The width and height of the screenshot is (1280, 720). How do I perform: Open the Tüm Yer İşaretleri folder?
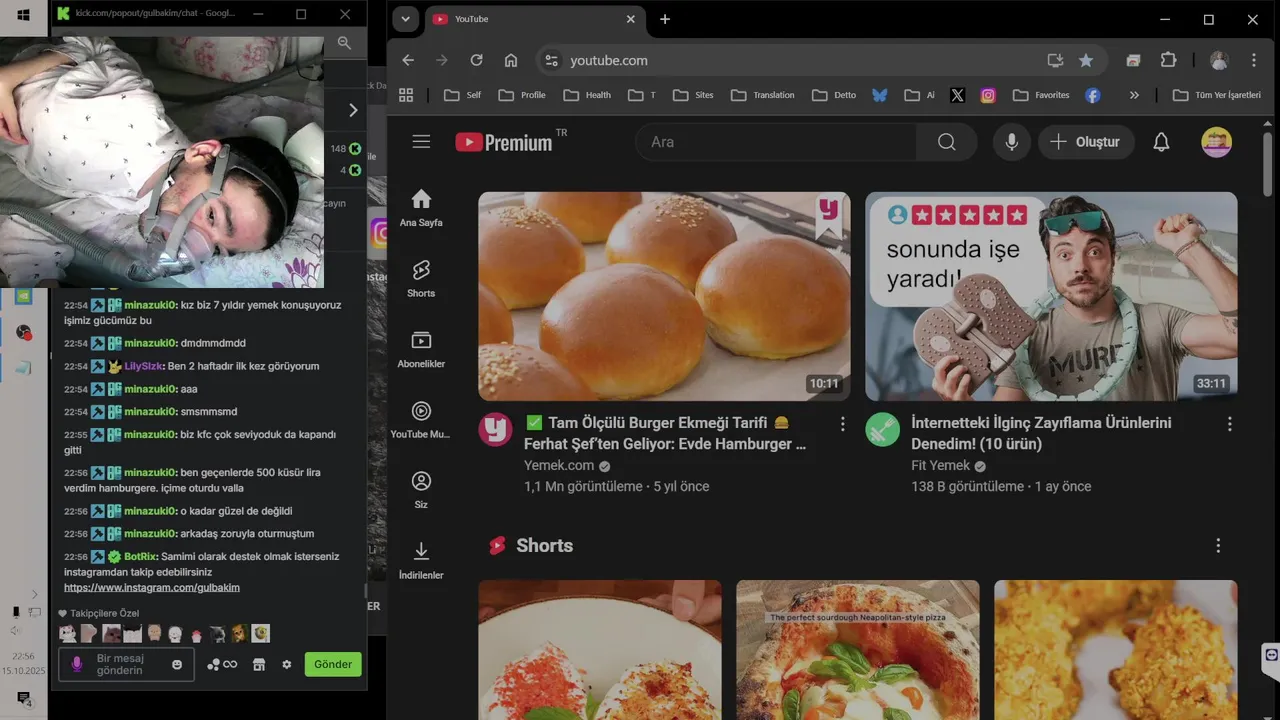(1217, 95)
